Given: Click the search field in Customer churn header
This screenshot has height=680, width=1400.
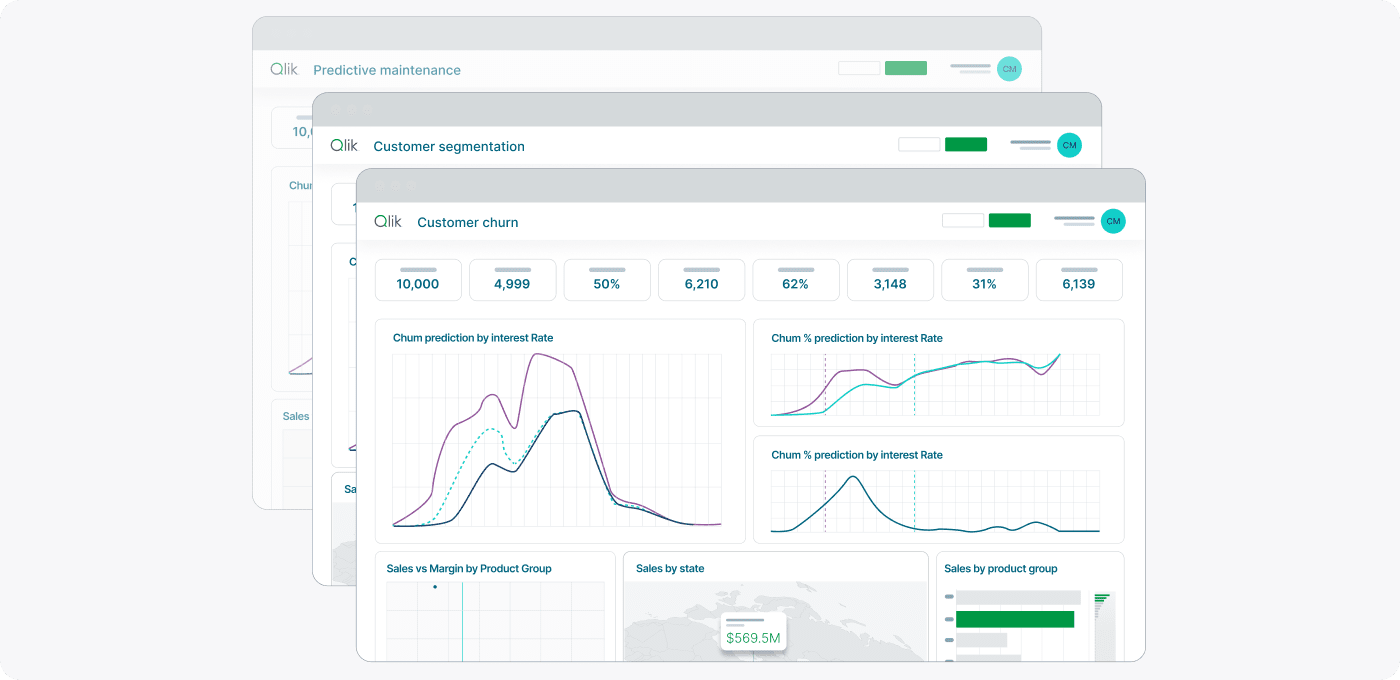Looking at the screenshot, I should pos(962,219).
